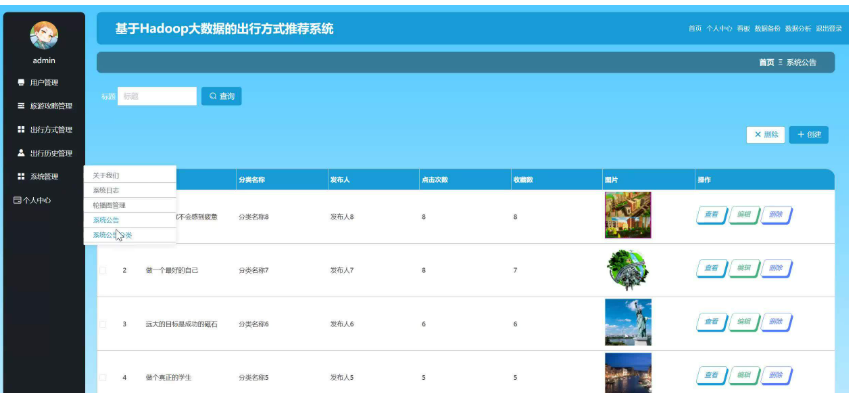Click the 用户管理 sidebar icon

point(21,83)
